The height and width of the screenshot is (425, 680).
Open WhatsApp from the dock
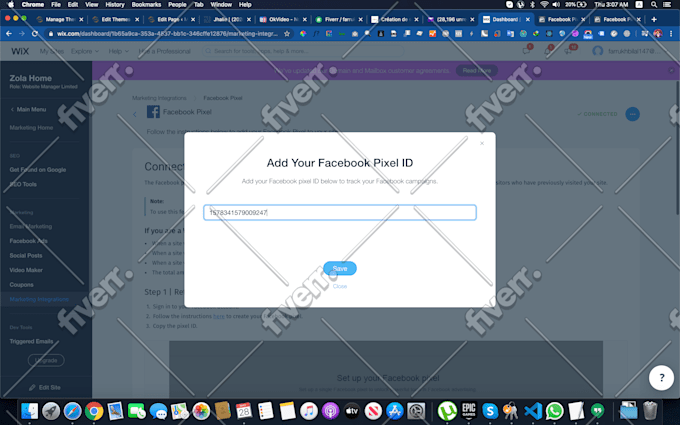[554, 411]
